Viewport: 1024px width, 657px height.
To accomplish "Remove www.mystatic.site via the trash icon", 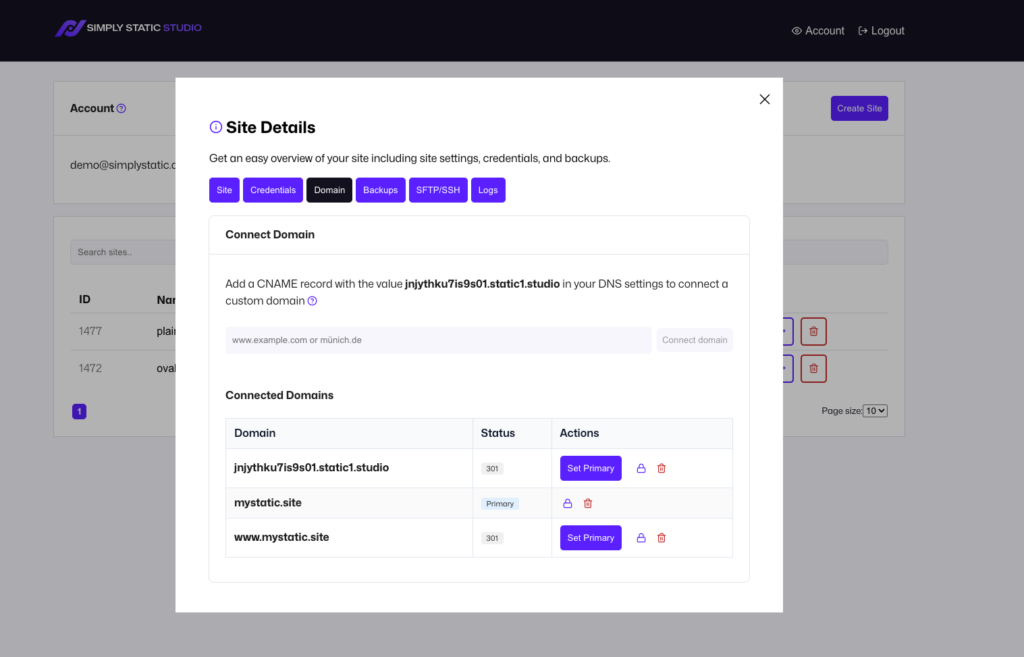I will point(661,537).
